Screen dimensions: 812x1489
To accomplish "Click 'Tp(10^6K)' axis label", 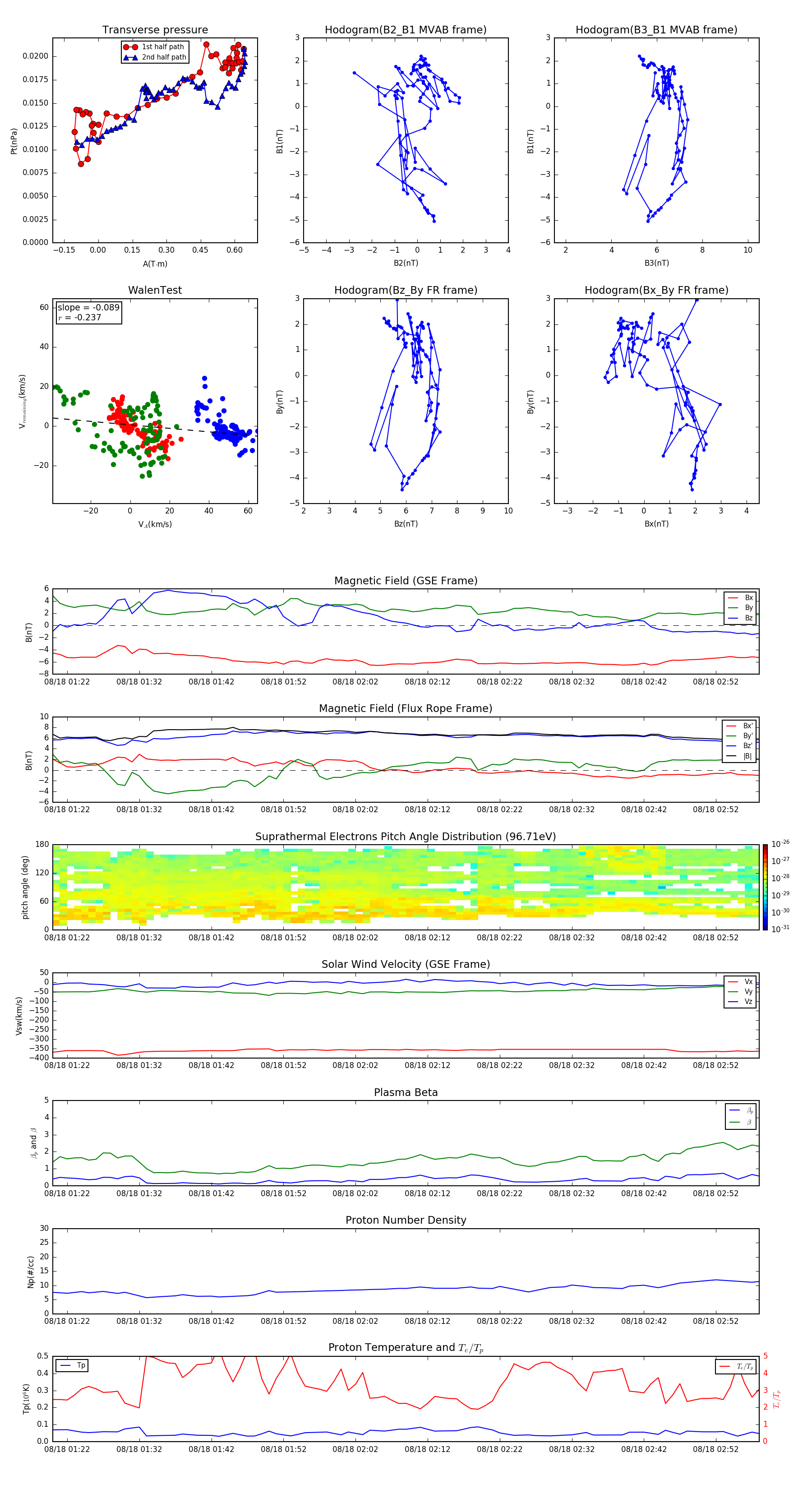I will (x=26, y=1399).
